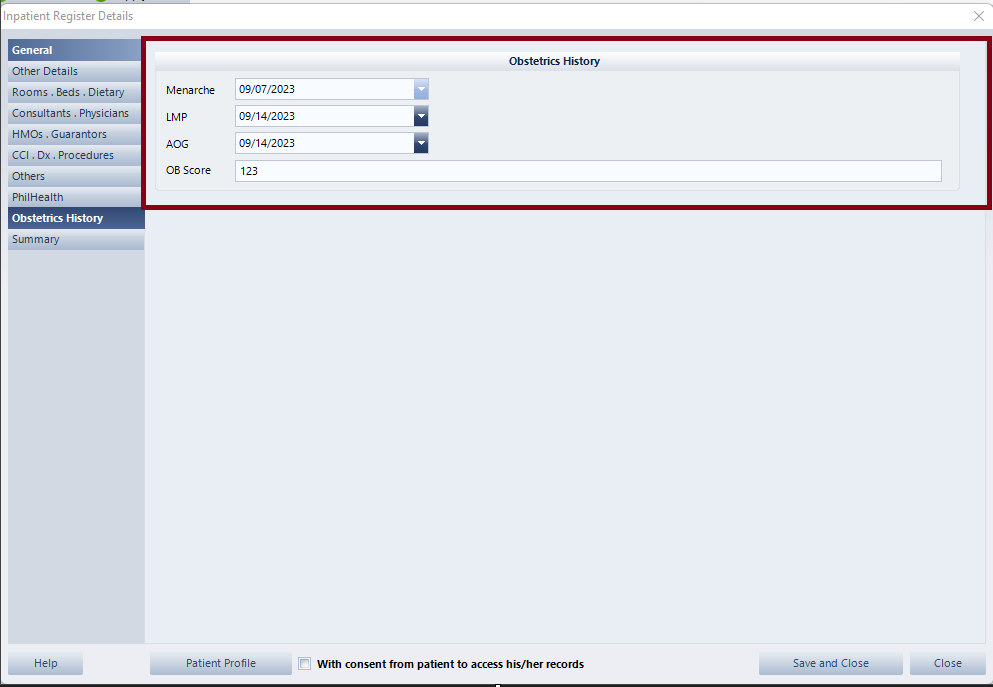View the Summary section
The width and height of the screenshot is (993, 687).
(75, 239)
